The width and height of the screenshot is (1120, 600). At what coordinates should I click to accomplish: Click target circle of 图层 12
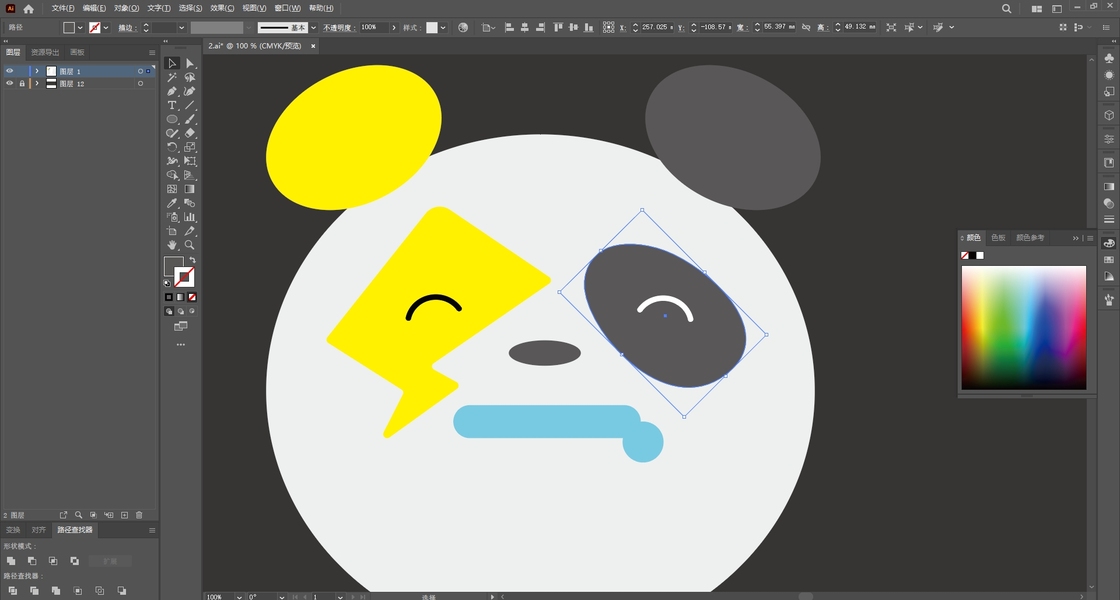(141, 84)
